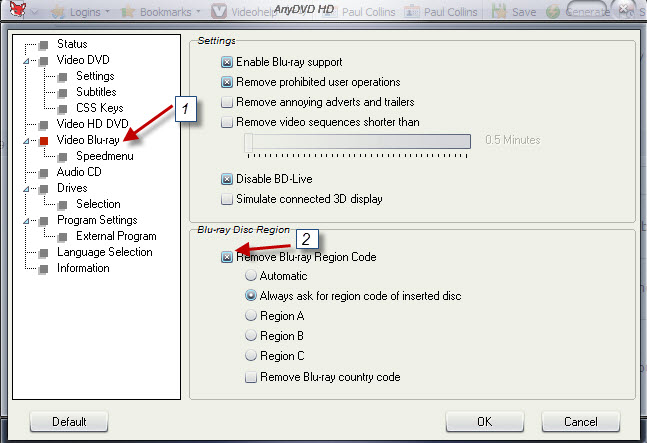Click the video sequence length slider thumb
This screenshot has width=647, height=443.
coord(248,142)
